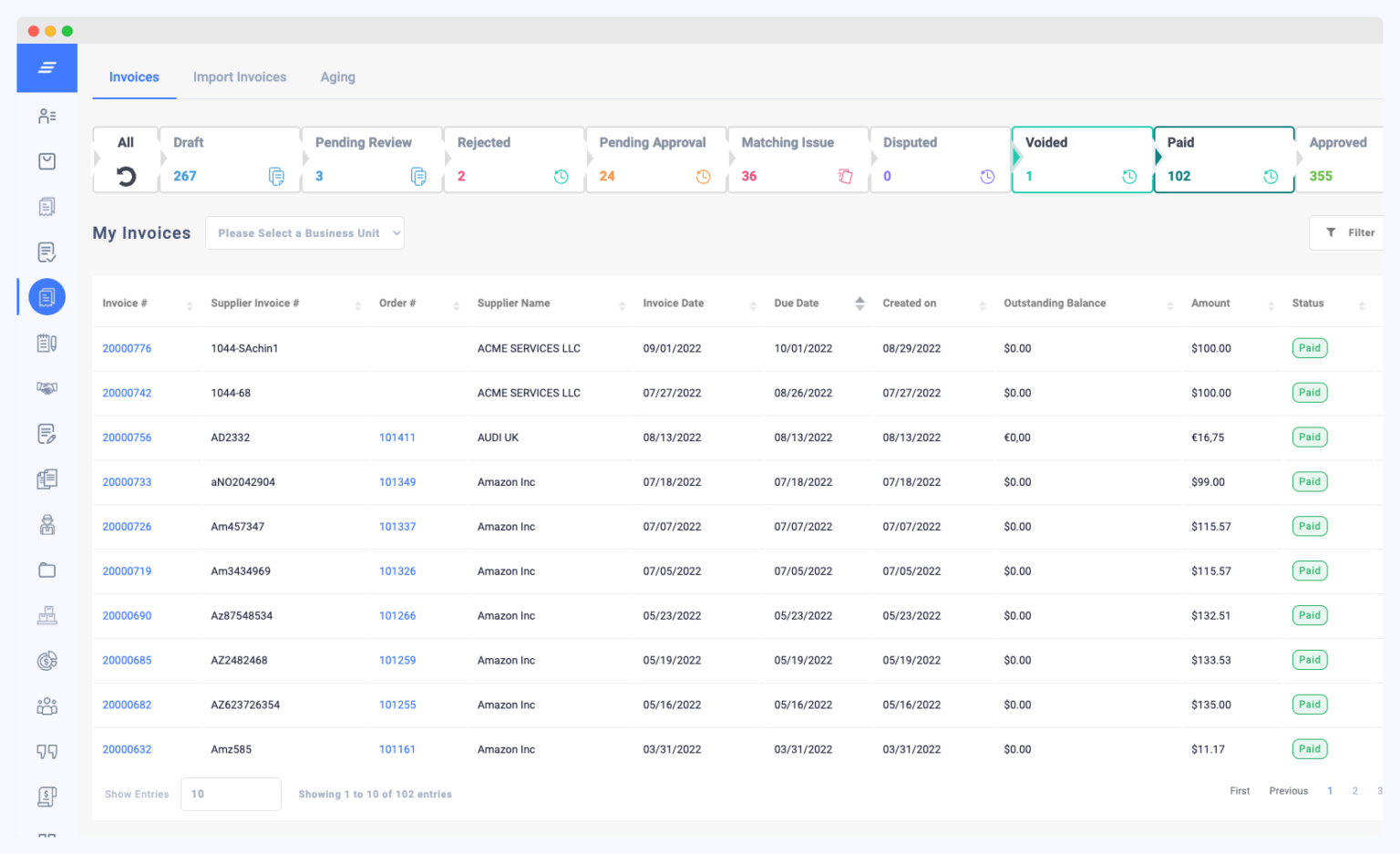Switch to the Import Invoices tab
Image resolution: width=1400 pixels, height=854 pixels.
[239, 77]
